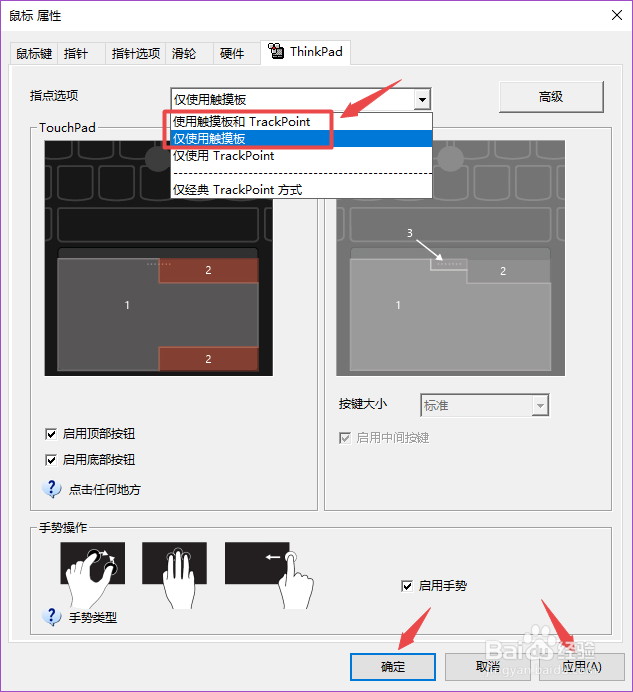Toggle 启用底部按钮 checkbox
Screen dimensions: 633x692
(51, 460)
